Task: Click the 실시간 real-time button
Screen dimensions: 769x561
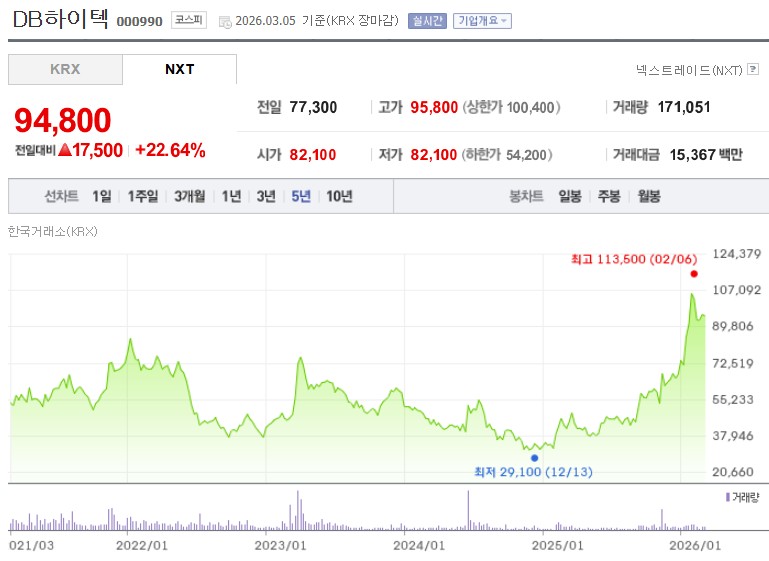Action: coord(427,21)
